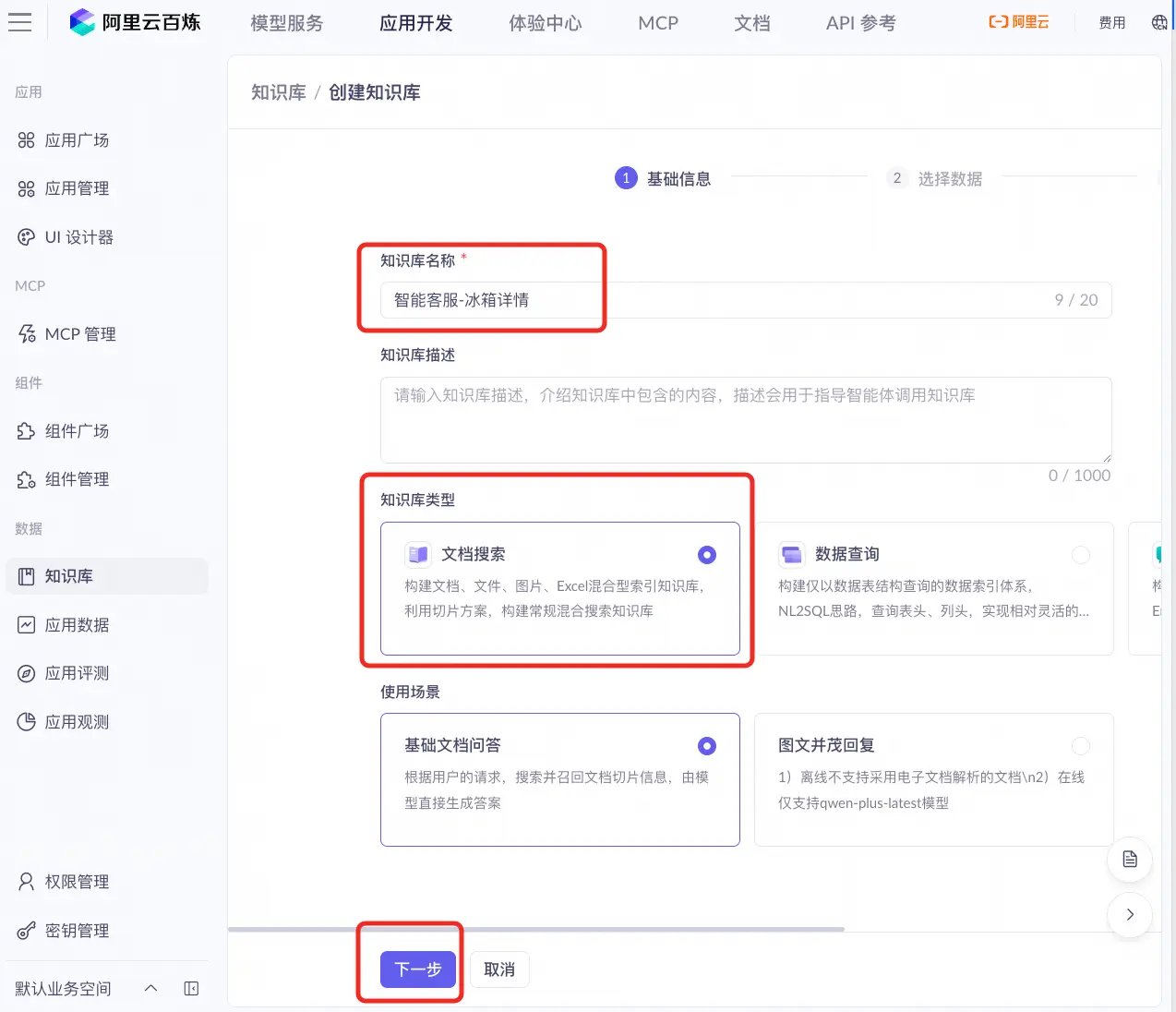Expand the 默认业务空间 workspace switcher
The height and width of the screenshot is (1012, 1176).
click(x=151, y=989)
